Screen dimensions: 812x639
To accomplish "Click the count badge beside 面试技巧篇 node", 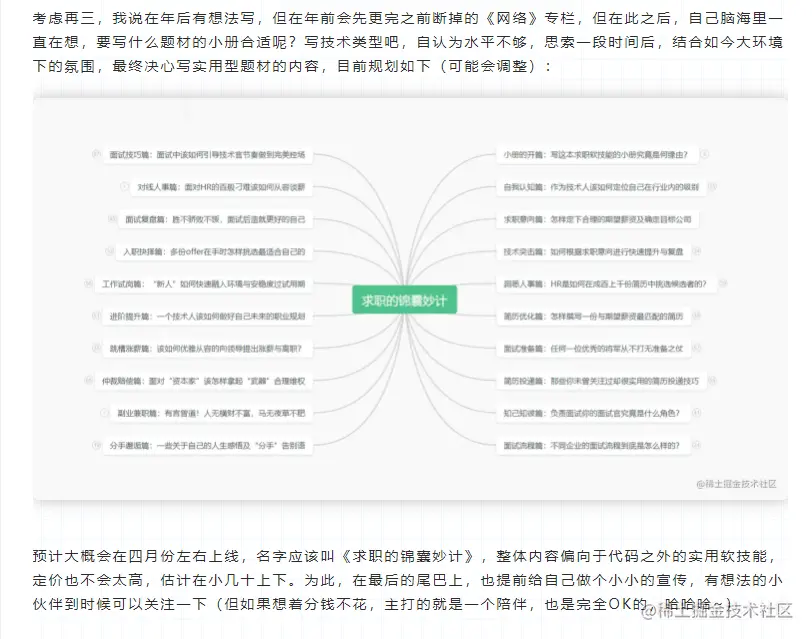I will tap(96, 154).
